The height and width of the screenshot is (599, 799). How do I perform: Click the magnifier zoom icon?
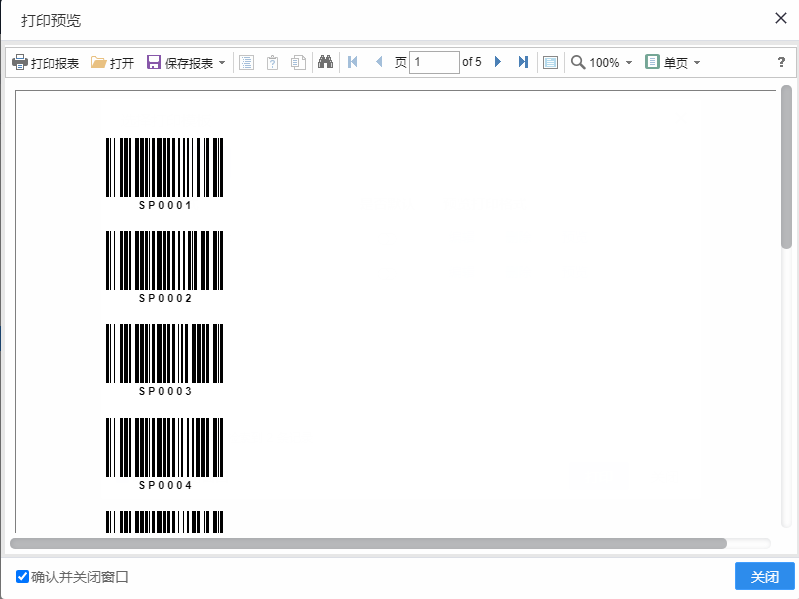coord(578,62)
